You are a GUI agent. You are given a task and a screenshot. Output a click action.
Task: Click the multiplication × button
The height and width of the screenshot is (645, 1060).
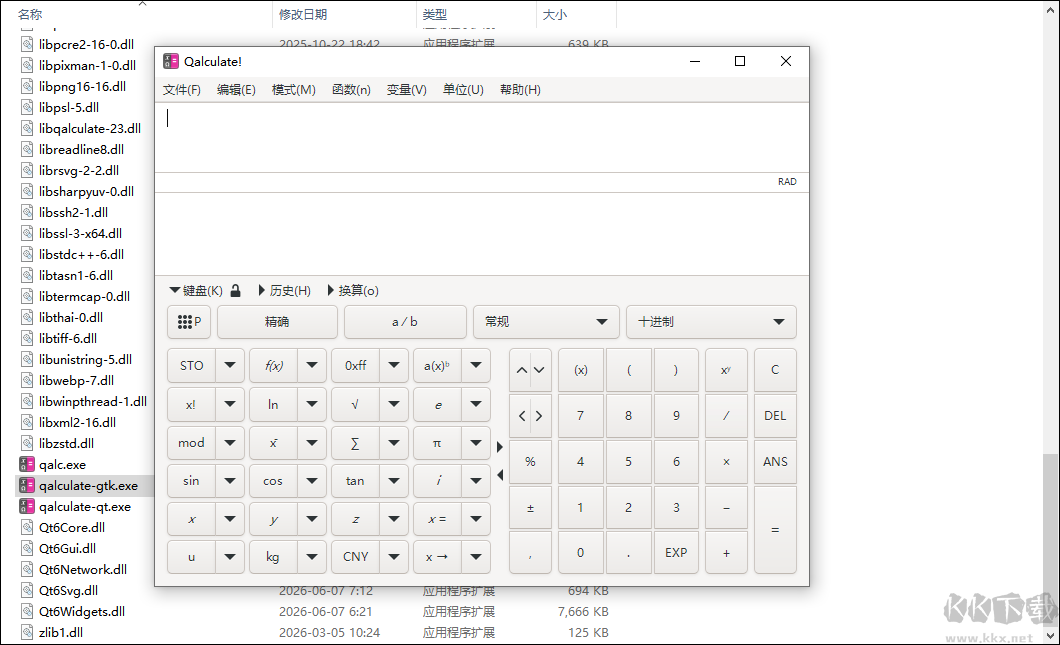click(x=726, y=462)
